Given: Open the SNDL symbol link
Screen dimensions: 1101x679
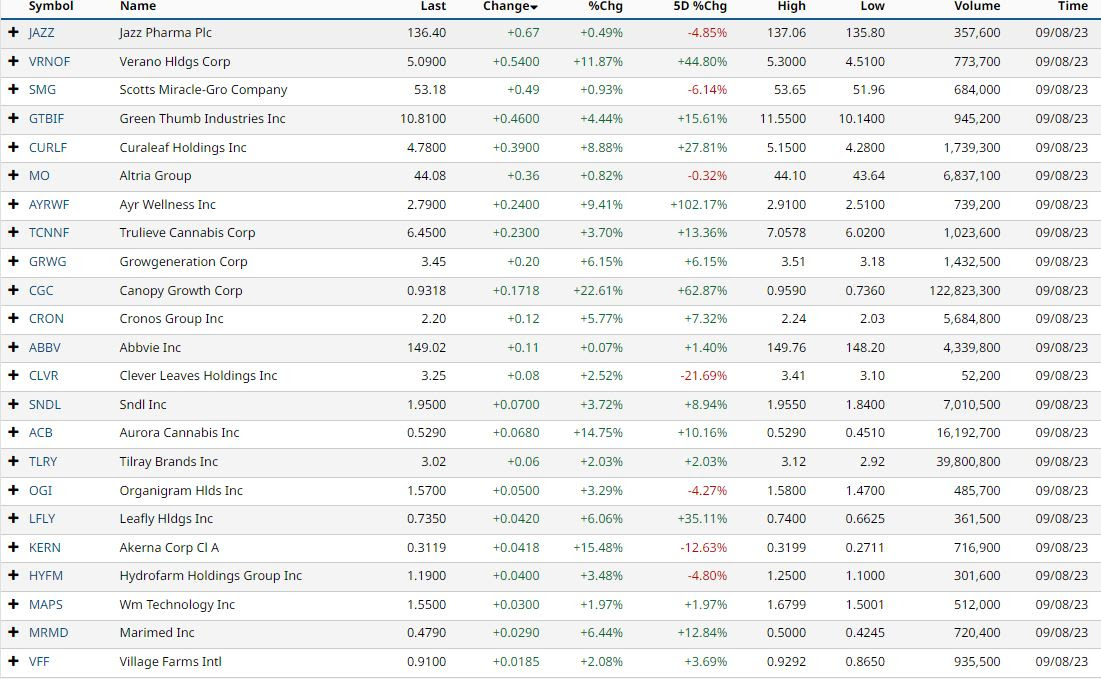Looking at the screenshot, I should 45,404.
